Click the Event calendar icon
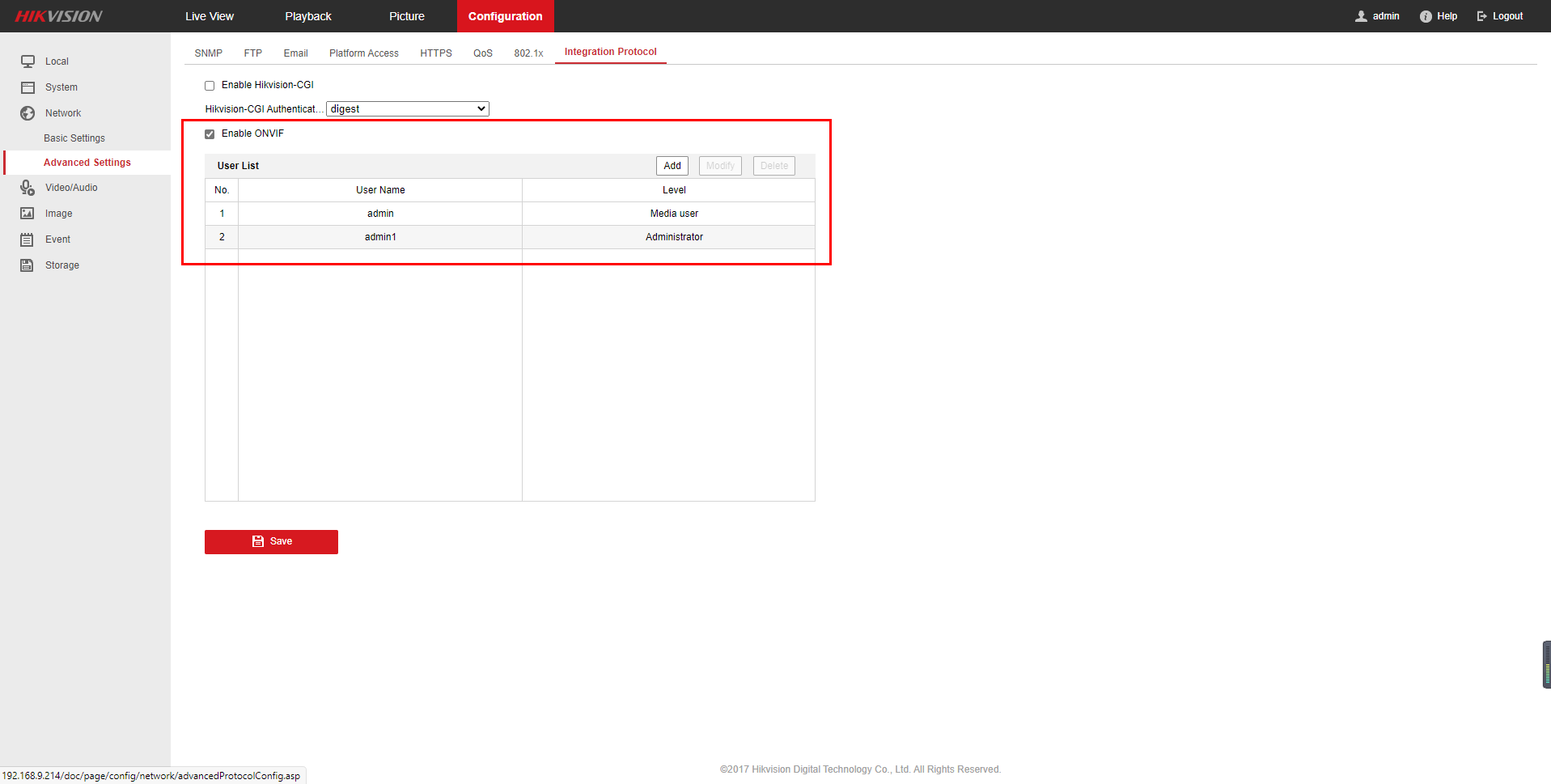 [x=28, y=239]
